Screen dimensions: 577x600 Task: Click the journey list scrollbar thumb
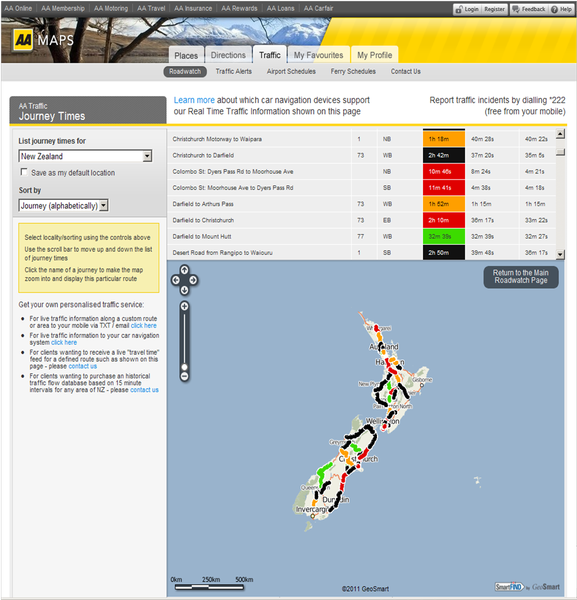coord(560,152)
